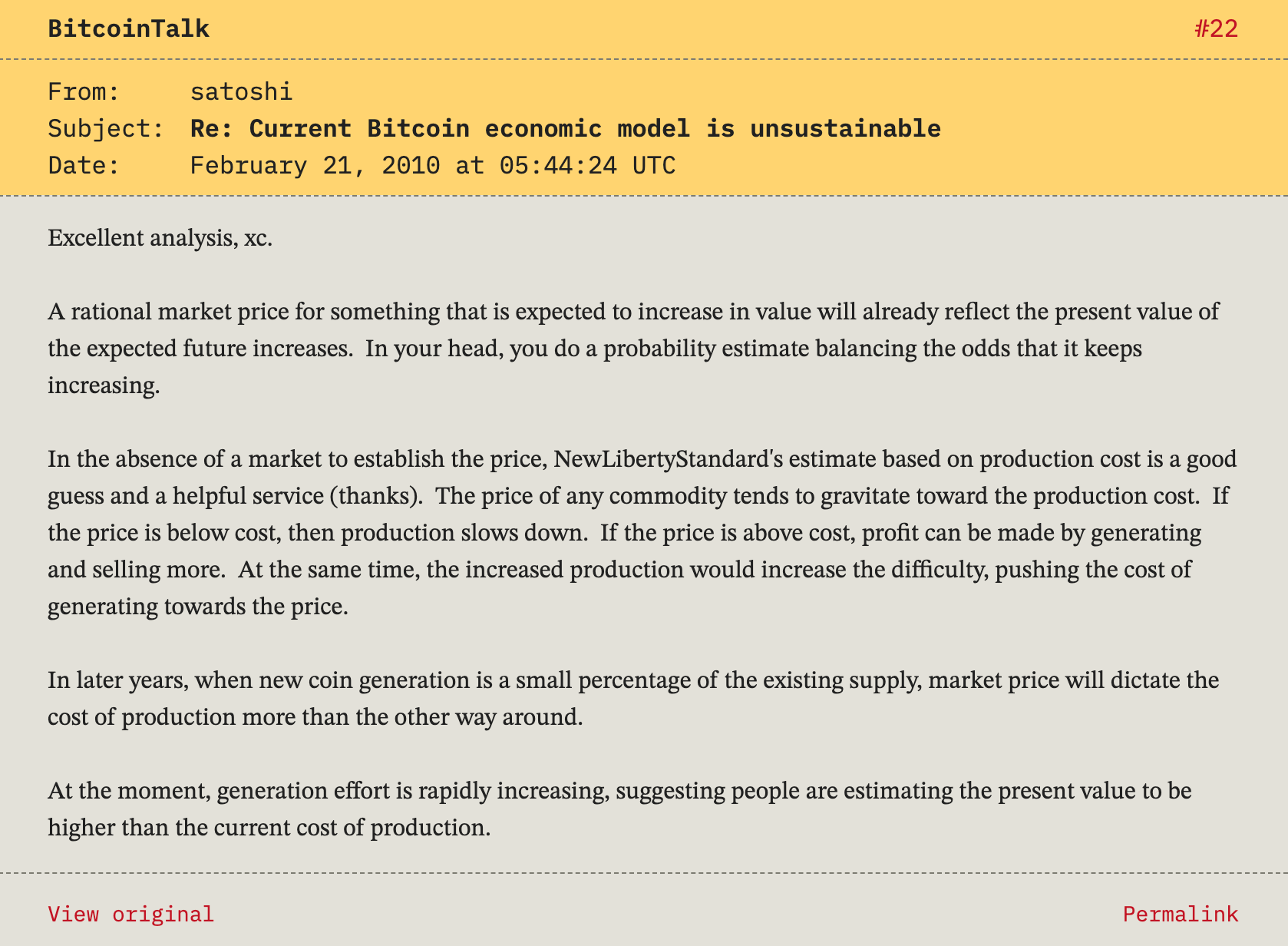Click the date February 21, 2010
Screen dimensions: 1288x946
315,165
